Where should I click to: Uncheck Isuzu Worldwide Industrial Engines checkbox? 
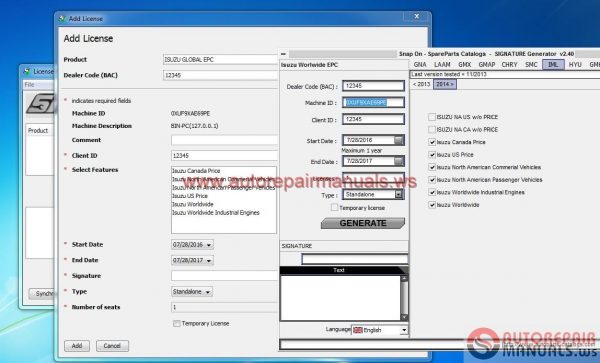tap(432, 192)
